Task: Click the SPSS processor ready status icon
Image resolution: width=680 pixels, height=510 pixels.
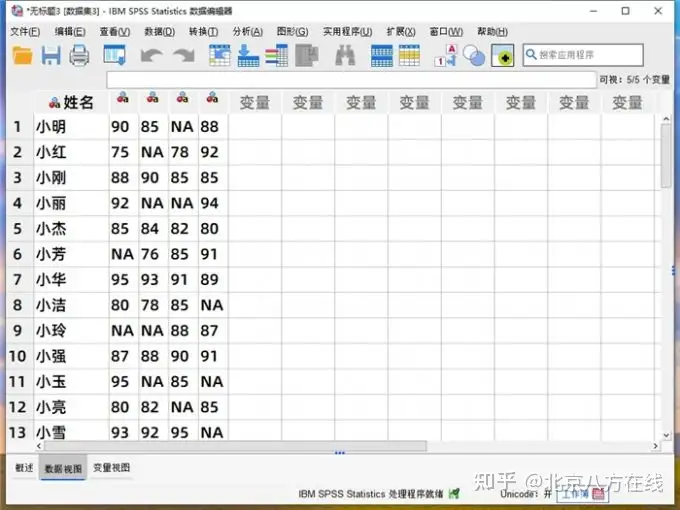Action: pyautogui.click(x=454, y=493)
